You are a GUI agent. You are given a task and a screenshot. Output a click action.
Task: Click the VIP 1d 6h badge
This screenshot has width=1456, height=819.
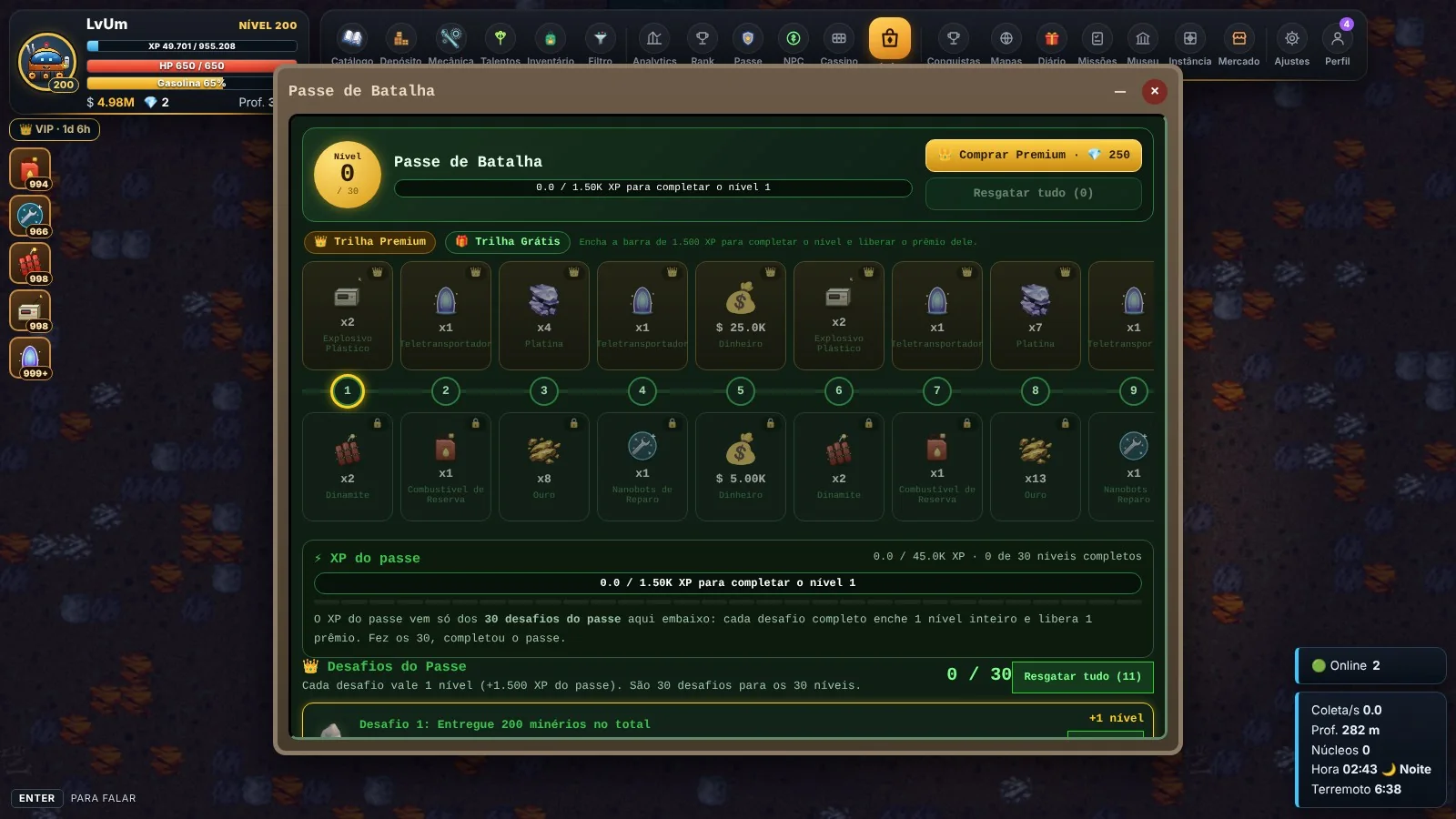(x=55, y=129)
